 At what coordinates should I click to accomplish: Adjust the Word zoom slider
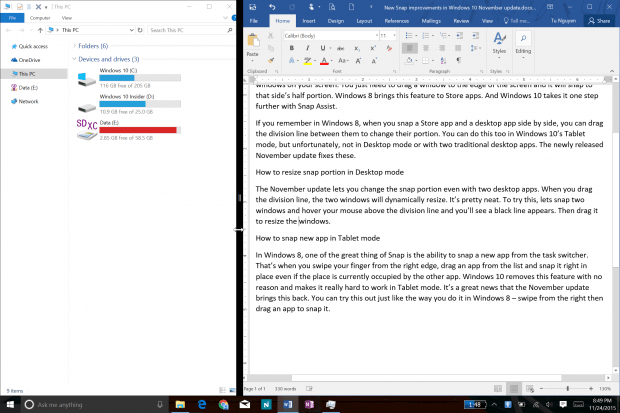point(567,389)
